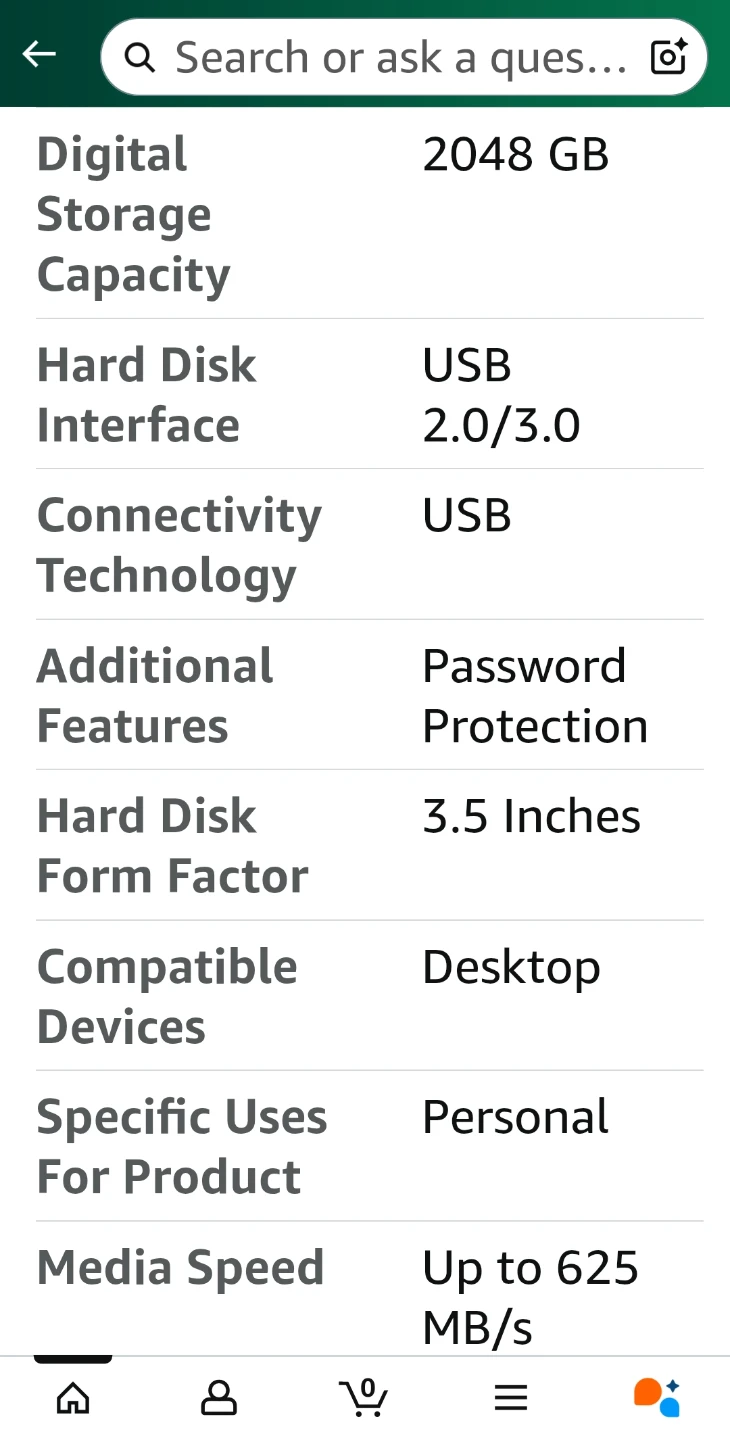Select the Digital Storage Capacity label

[x=134, y=215]
